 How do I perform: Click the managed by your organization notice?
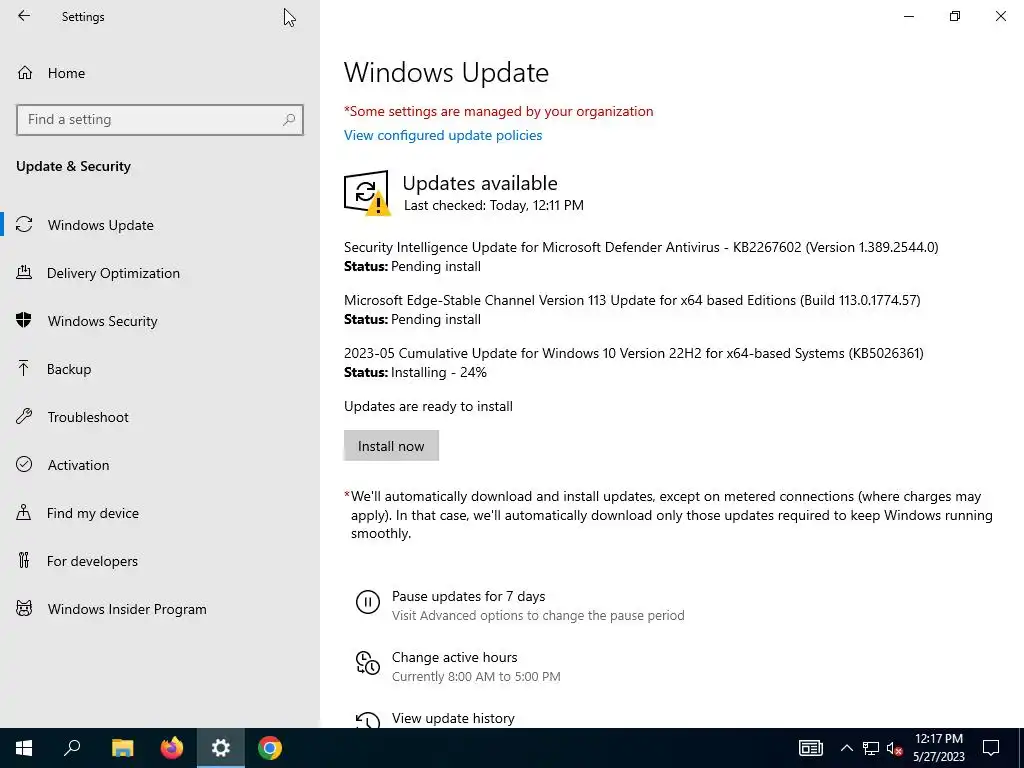coord(498,111)
